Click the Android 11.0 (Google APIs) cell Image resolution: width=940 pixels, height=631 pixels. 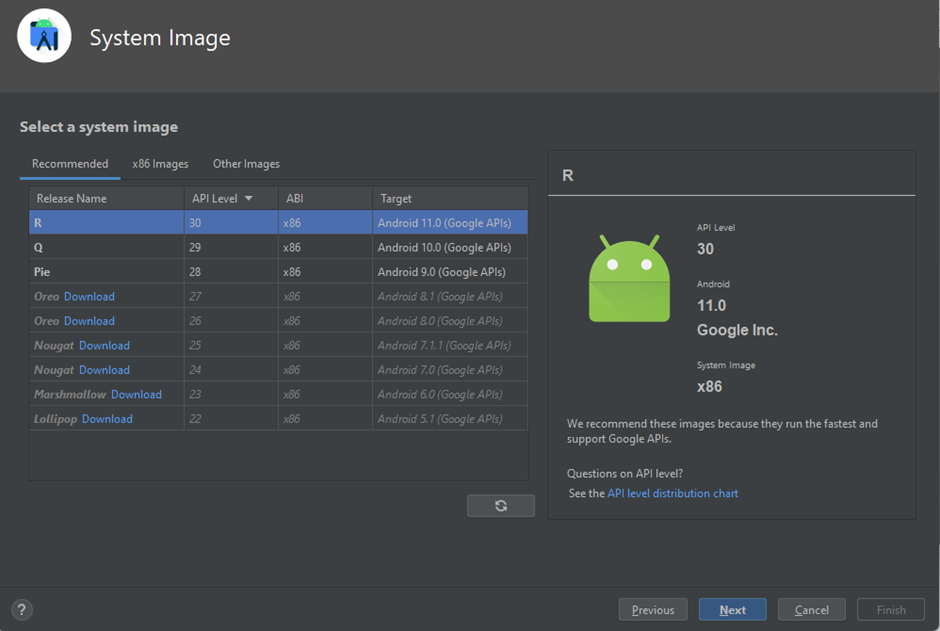pyautogui.click(x=450, y=222)
